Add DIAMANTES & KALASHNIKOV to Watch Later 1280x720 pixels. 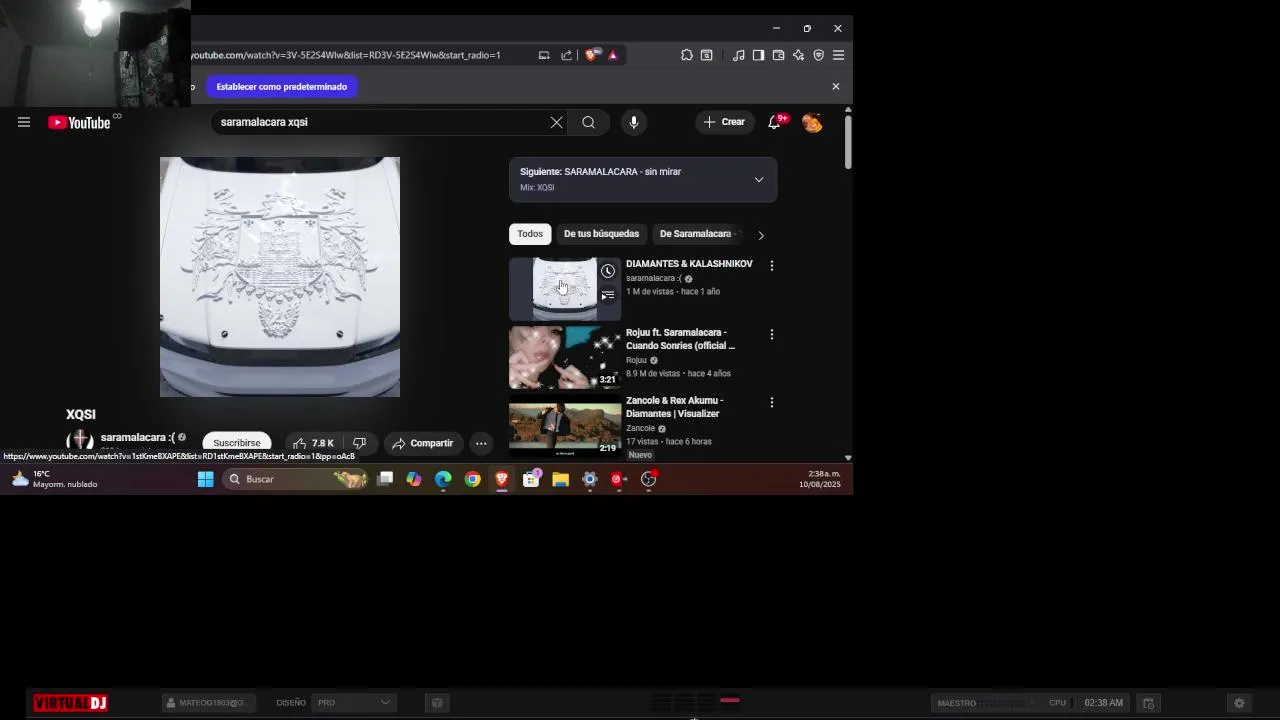coord(607,271)
